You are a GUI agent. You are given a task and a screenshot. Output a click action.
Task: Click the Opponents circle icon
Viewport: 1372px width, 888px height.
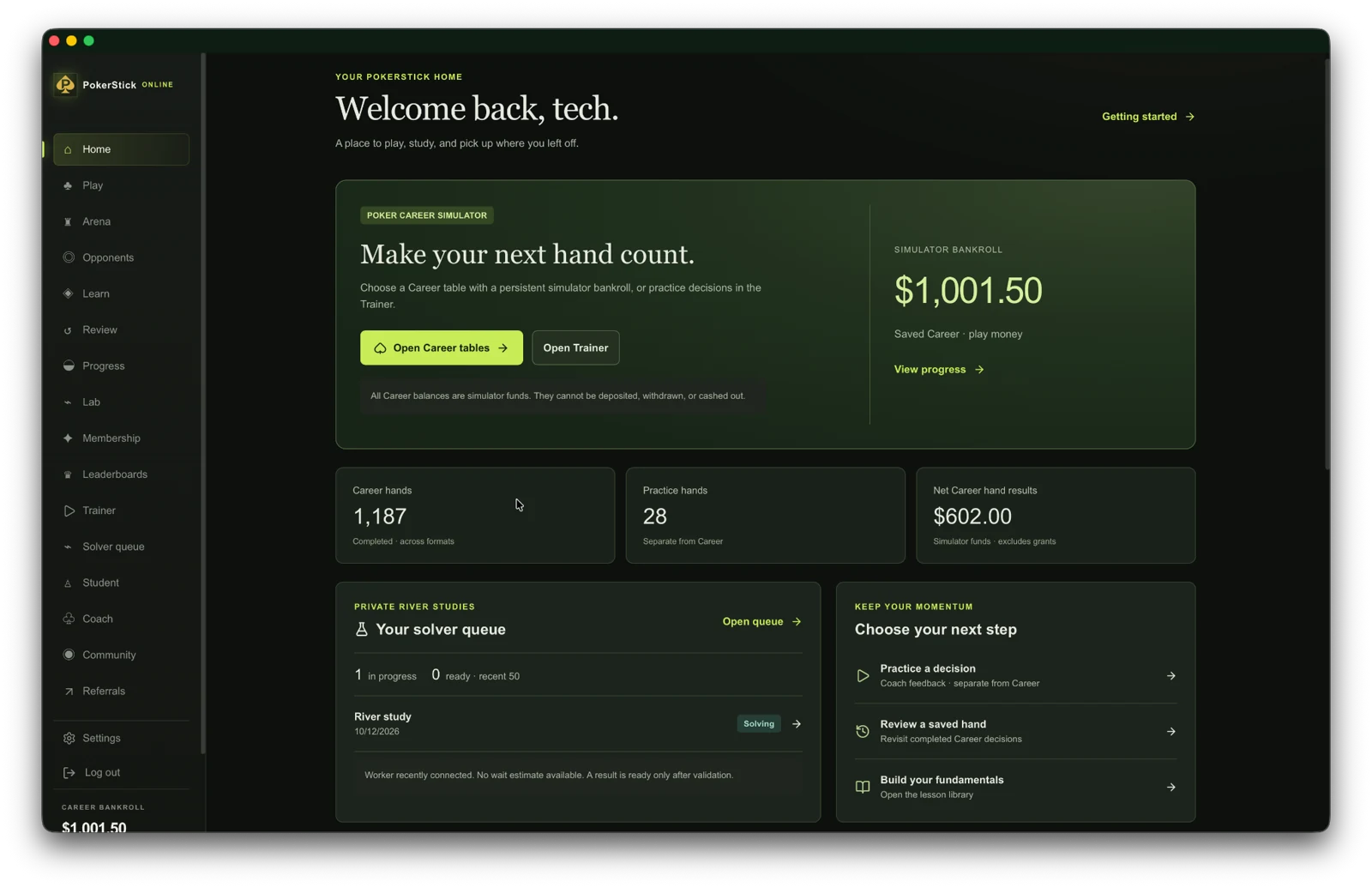(69, 257)
